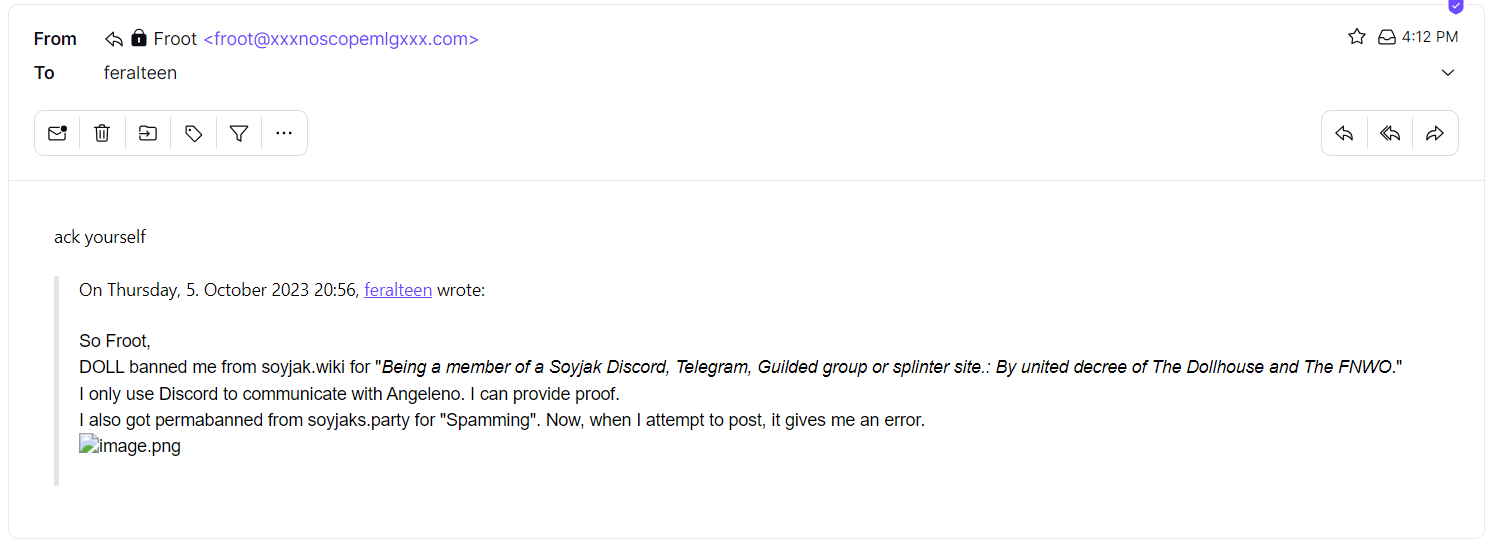Mark the message as unread

pos(57,133)
